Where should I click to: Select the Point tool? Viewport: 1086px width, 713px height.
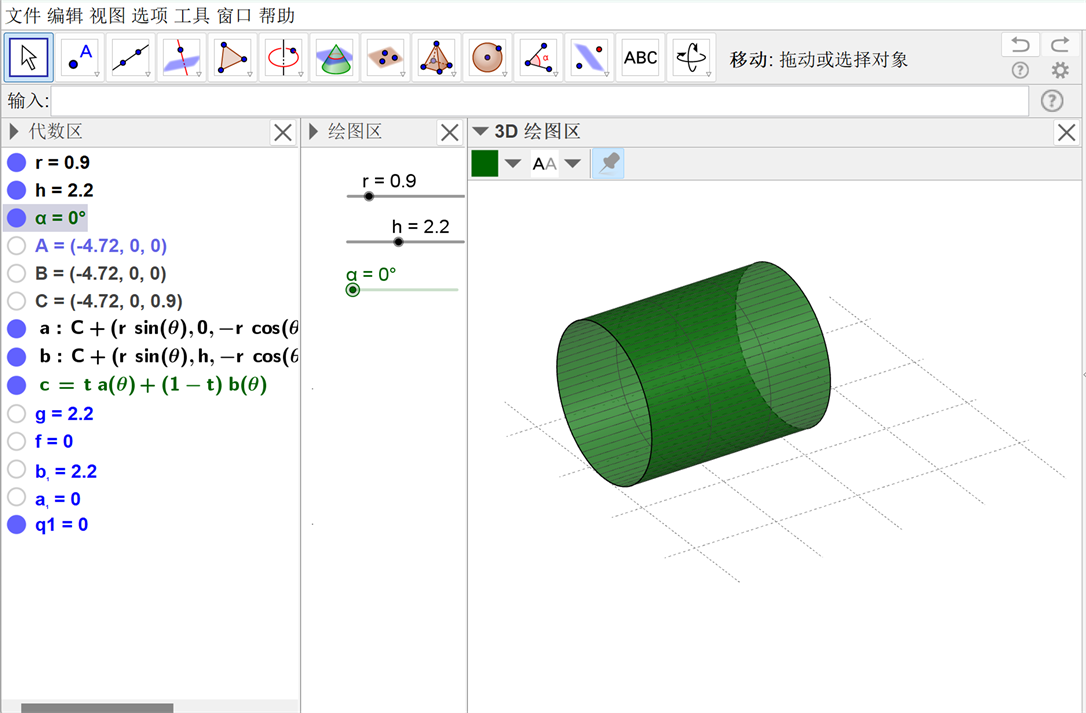point(79,58)
